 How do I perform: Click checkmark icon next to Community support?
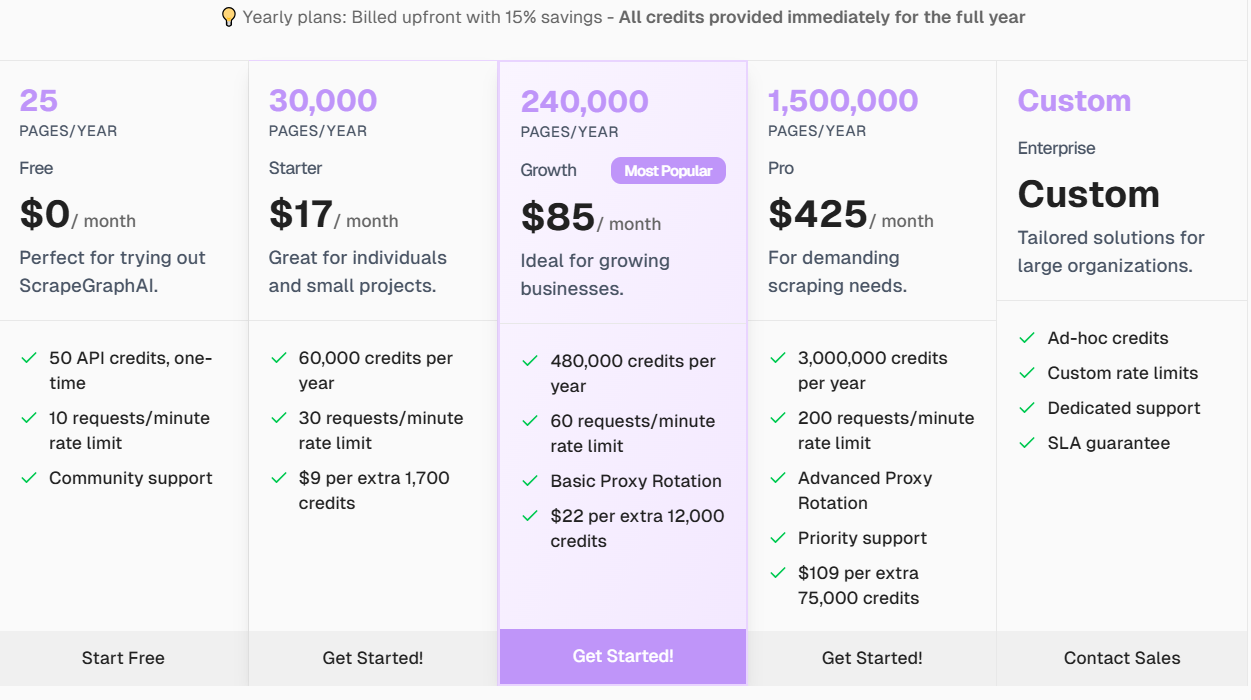click(x=29, y=478)
